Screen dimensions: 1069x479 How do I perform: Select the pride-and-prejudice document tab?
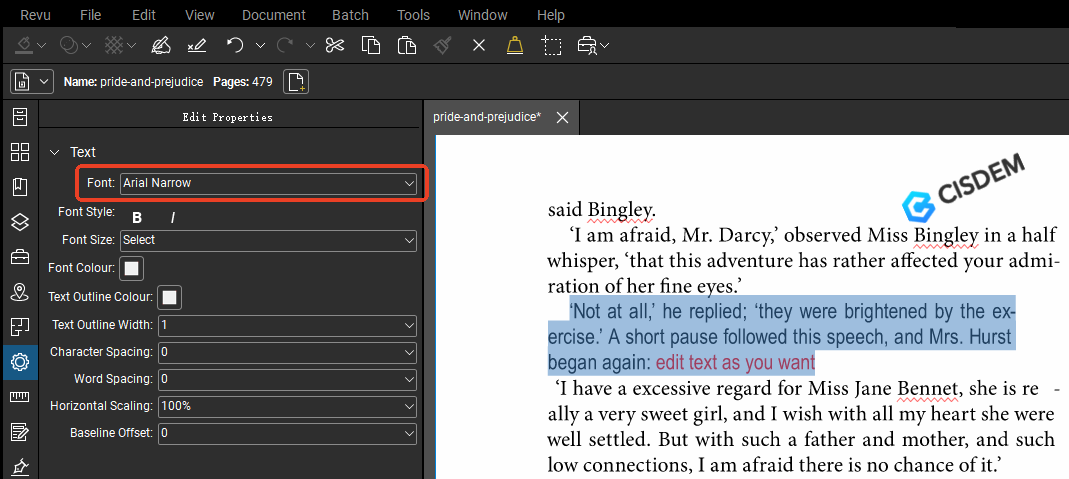[487, 117]
